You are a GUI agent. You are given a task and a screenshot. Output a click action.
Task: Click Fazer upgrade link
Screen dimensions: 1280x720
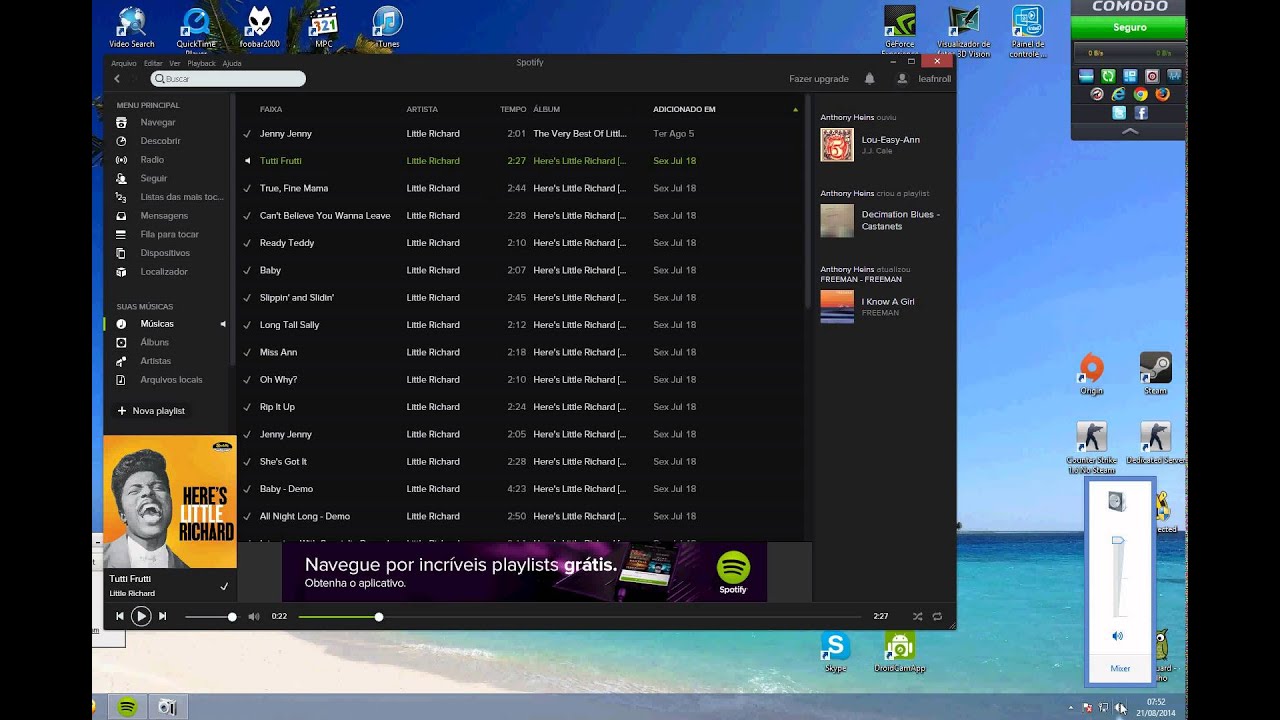pyautogui.click(x=818, y=78)
